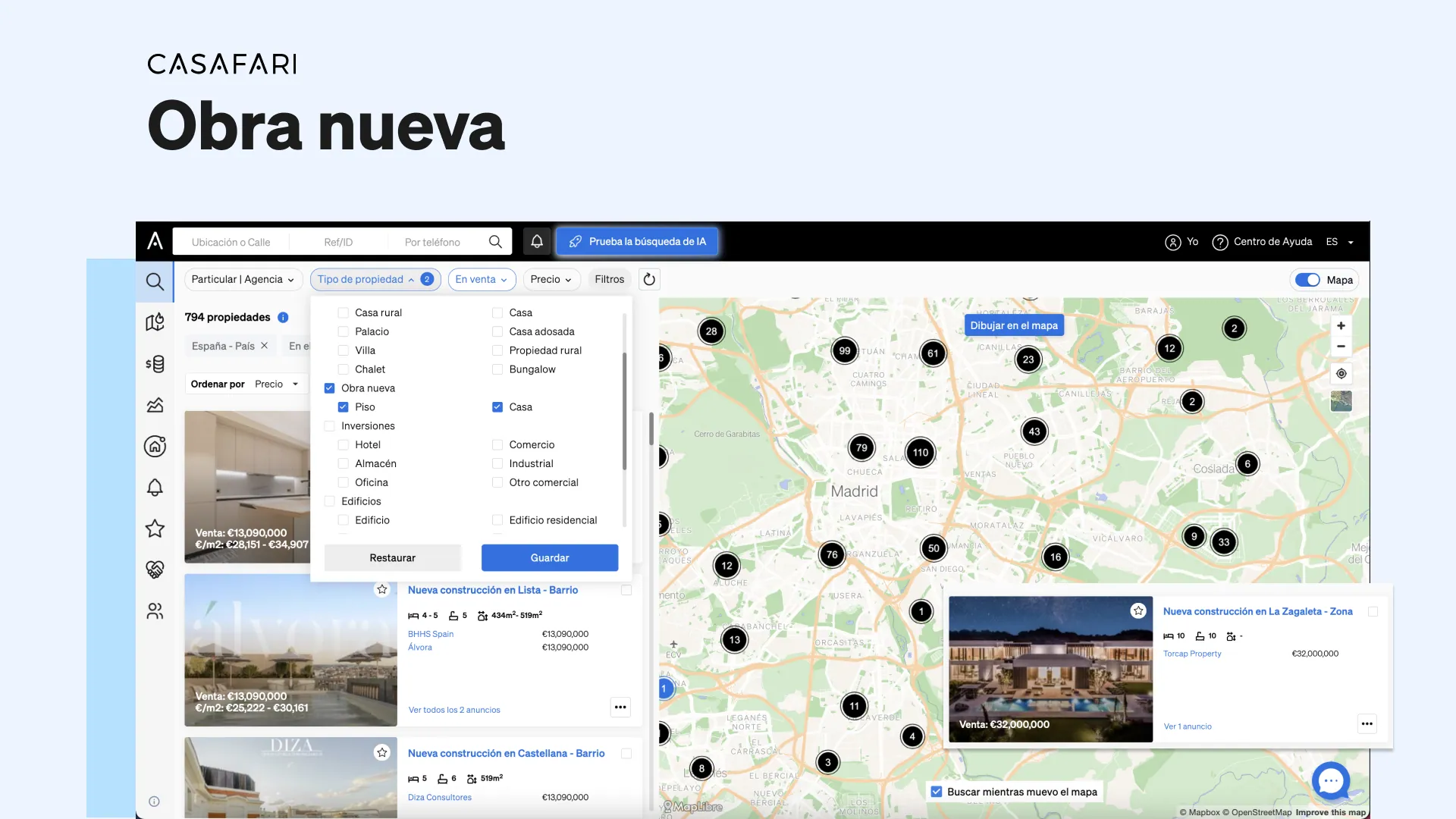Click Prueba la búsqueda de IA
The height and width of the screenshot is (819, 1456).
tap(637, 241)
